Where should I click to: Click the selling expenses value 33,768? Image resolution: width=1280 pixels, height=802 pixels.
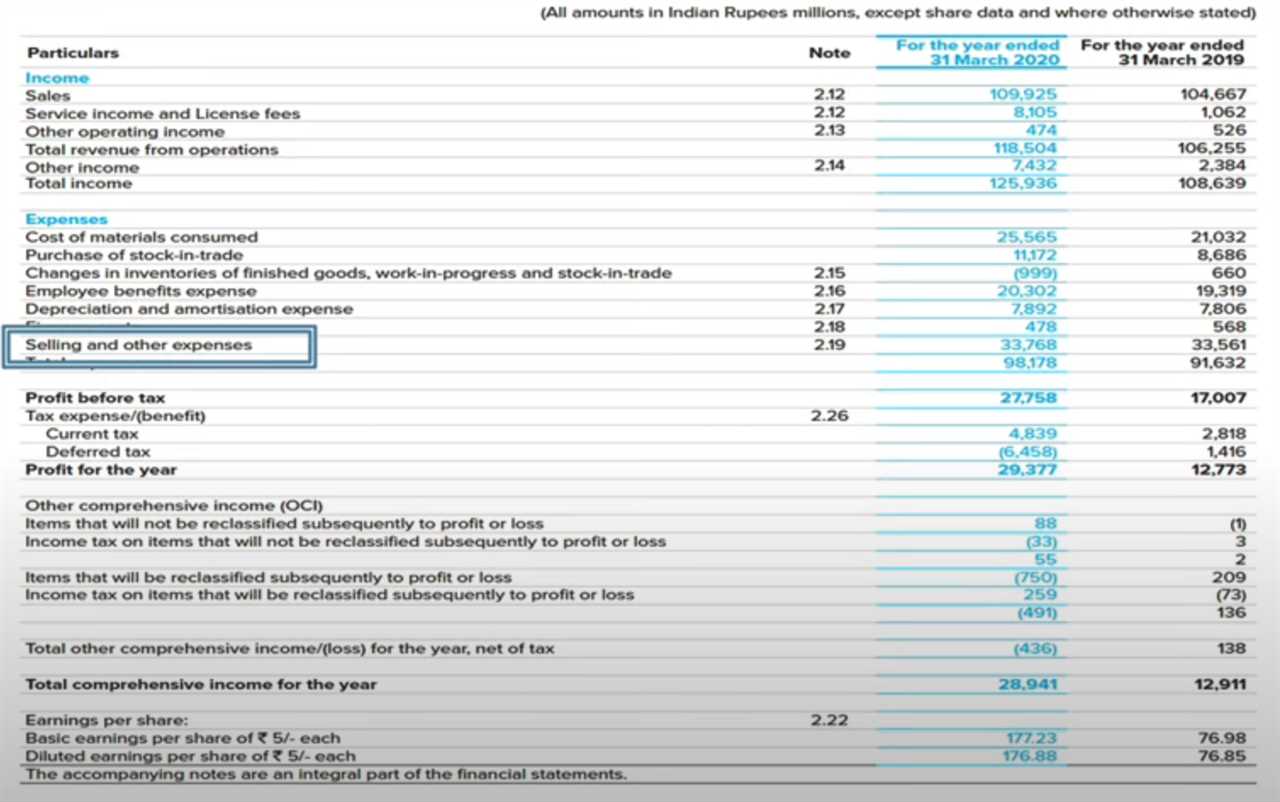pyautogui.click(x=1029, y=345)
